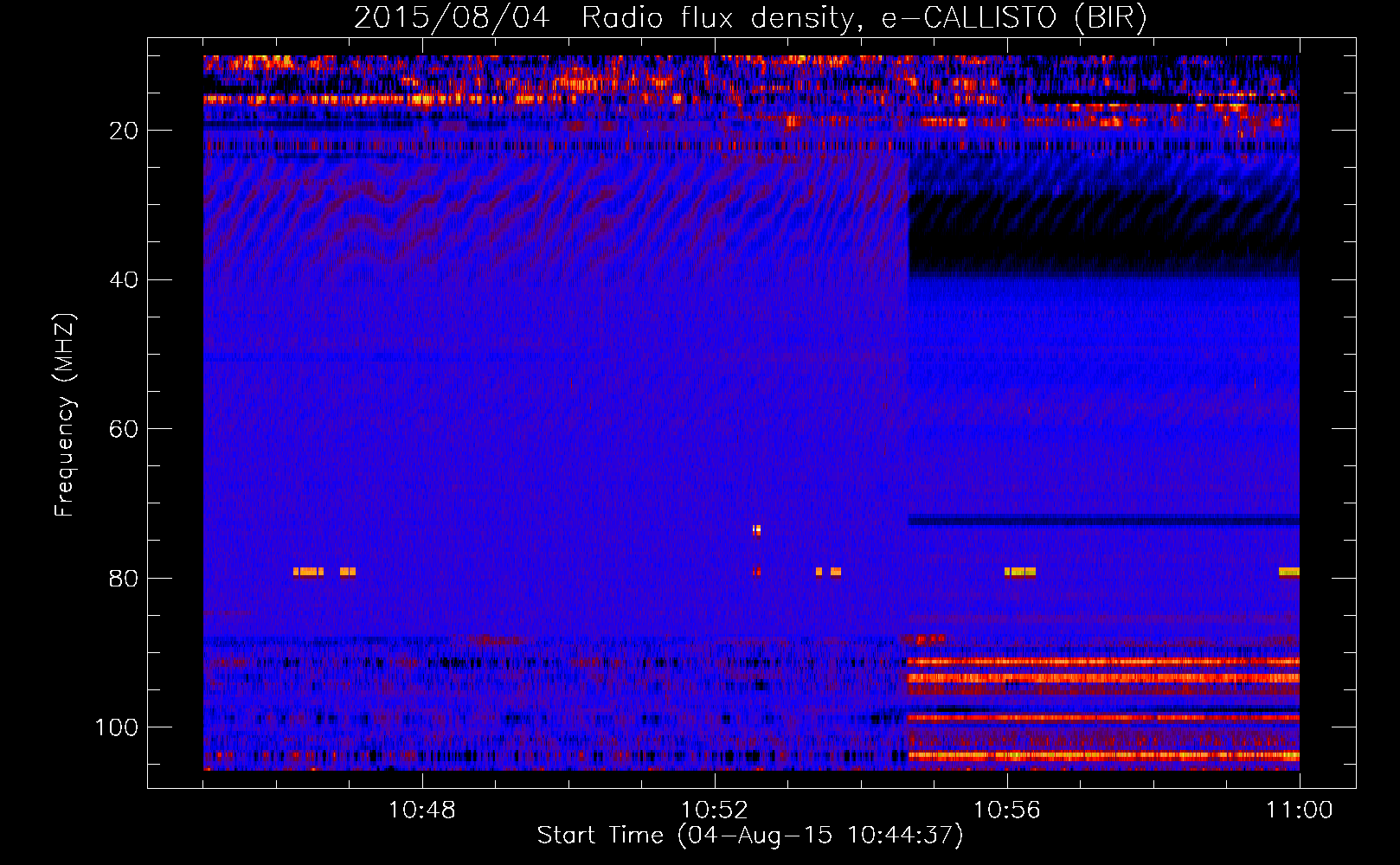Click the 60 MHz frequency tick label
The width and height of the screenshot is (1400, 865).
[124, 429]
